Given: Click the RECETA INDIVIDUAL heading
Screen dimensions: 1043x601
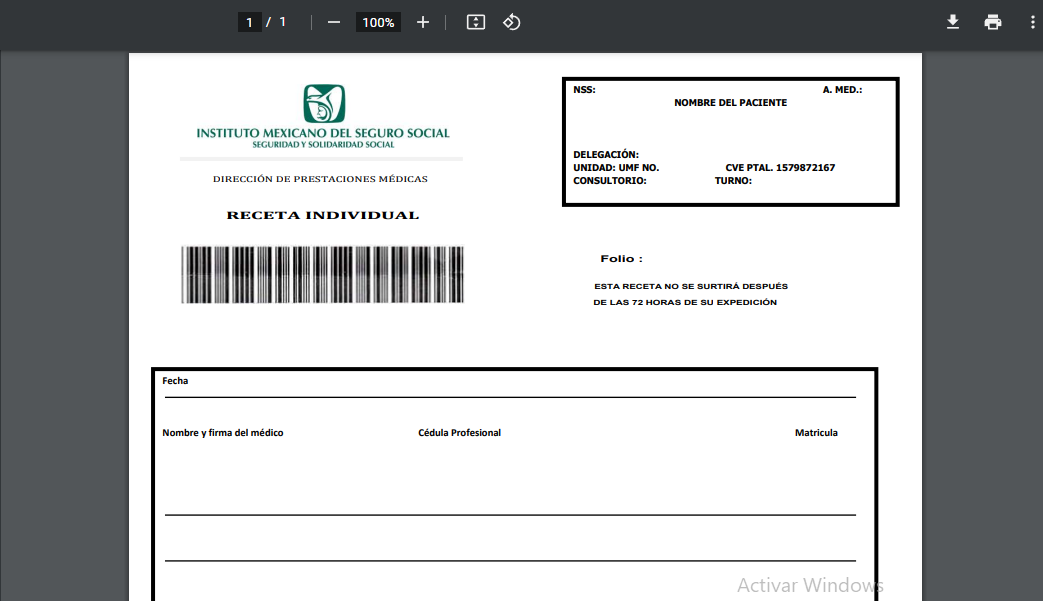Looking at the screenshot, I should (323, 215).
